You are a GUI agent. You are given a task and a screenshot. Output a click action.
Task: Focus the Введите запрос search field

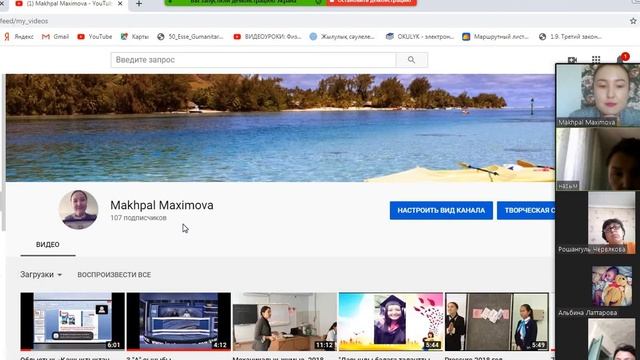click(253, 60)
